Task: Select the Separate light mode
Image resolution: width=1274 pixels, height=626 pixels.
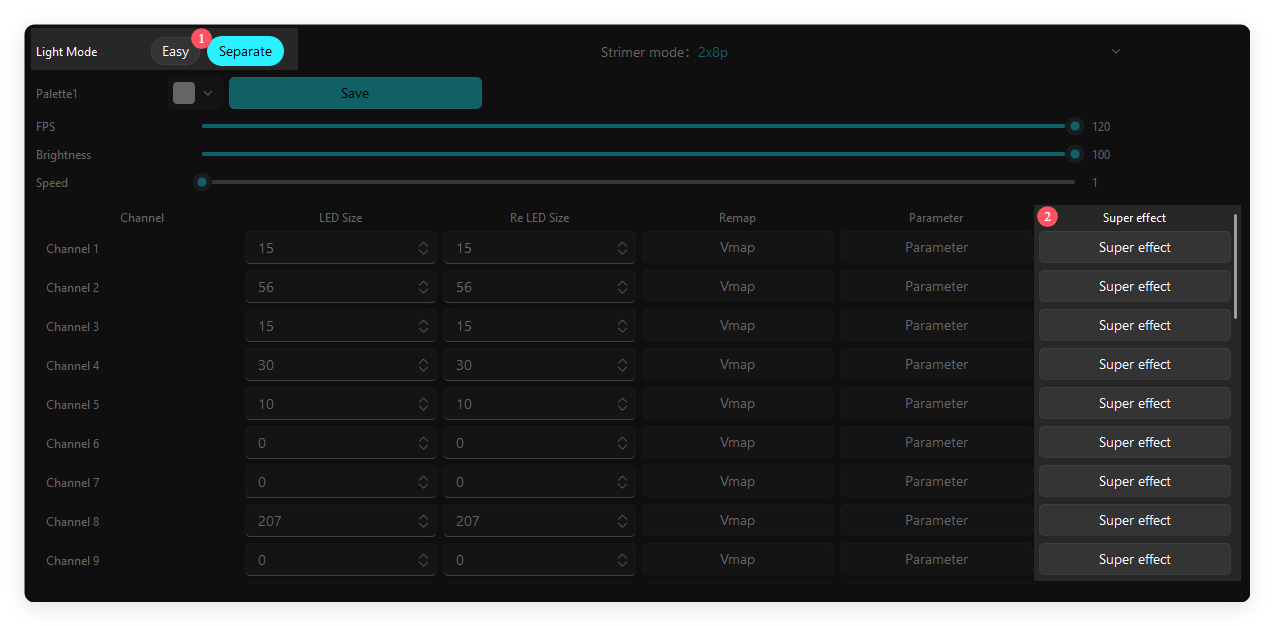Action: pos(245,51)
